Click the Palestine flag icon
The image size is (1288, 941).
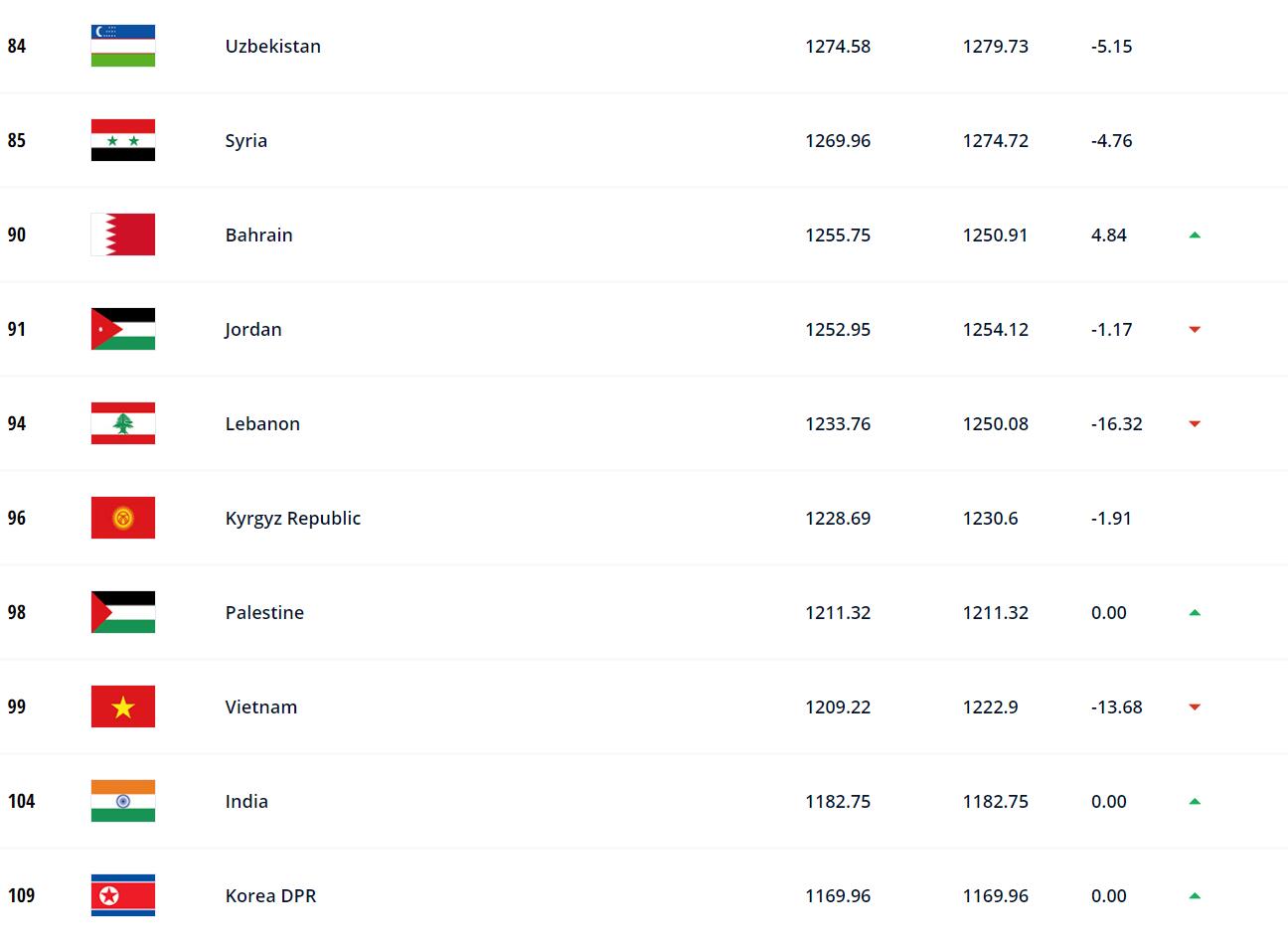123,612
